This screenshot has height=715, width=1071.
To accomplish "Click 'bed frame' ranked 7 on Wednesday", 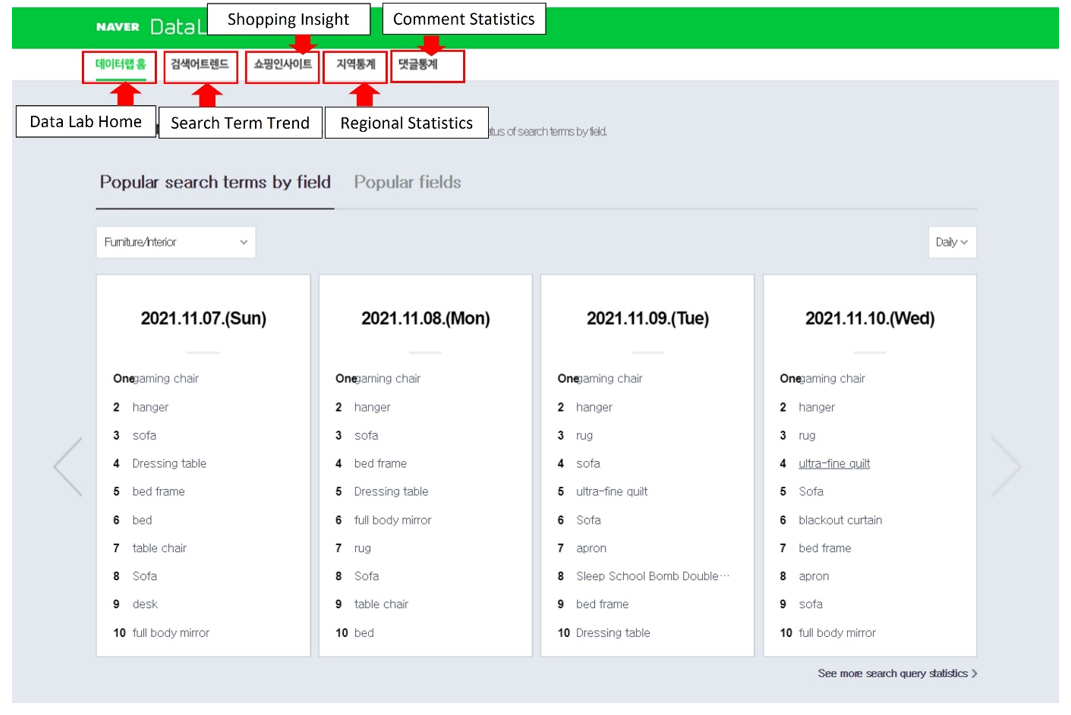I will 825,548.
